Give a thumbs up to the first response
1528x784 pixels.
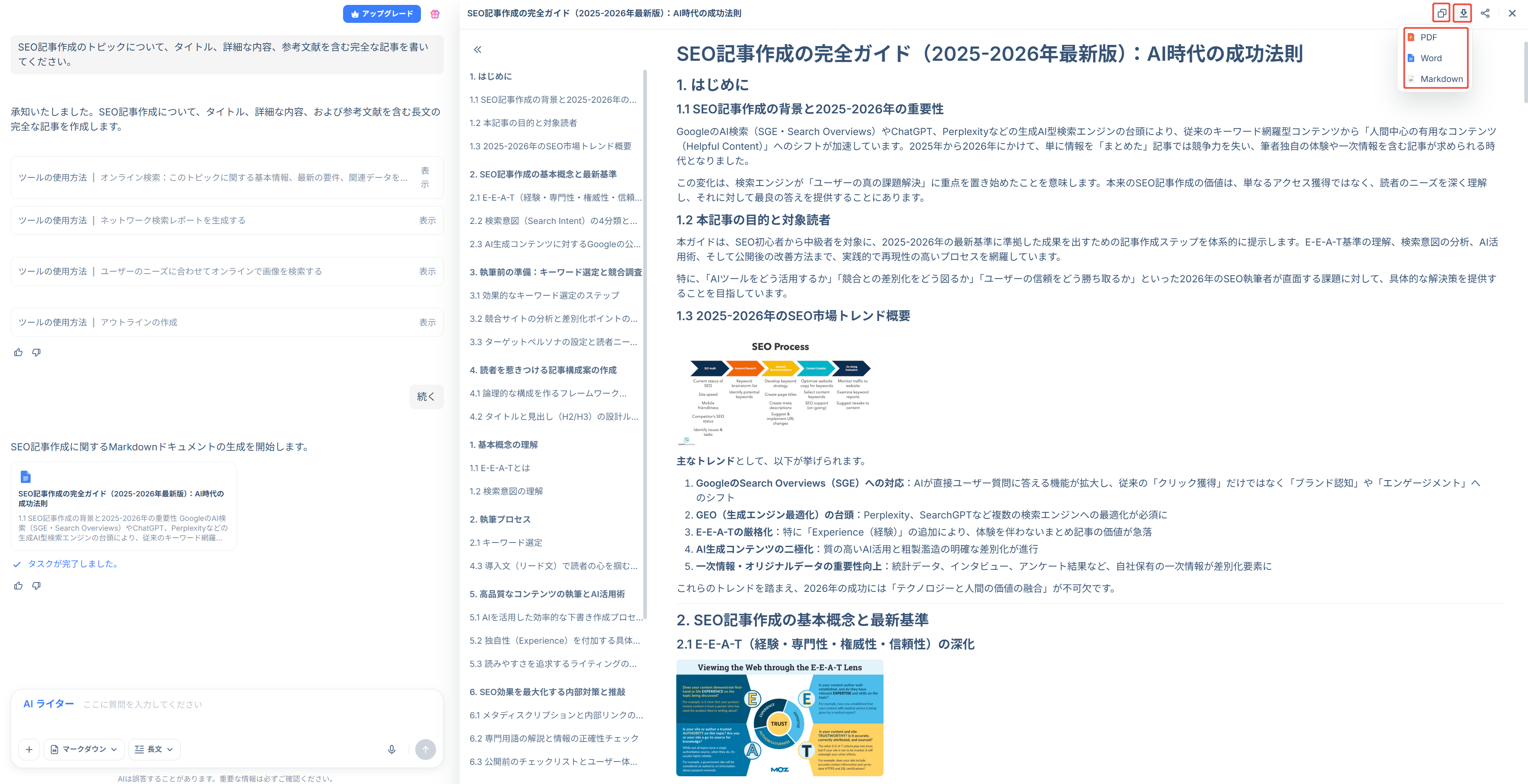click(x=18, y=352)
